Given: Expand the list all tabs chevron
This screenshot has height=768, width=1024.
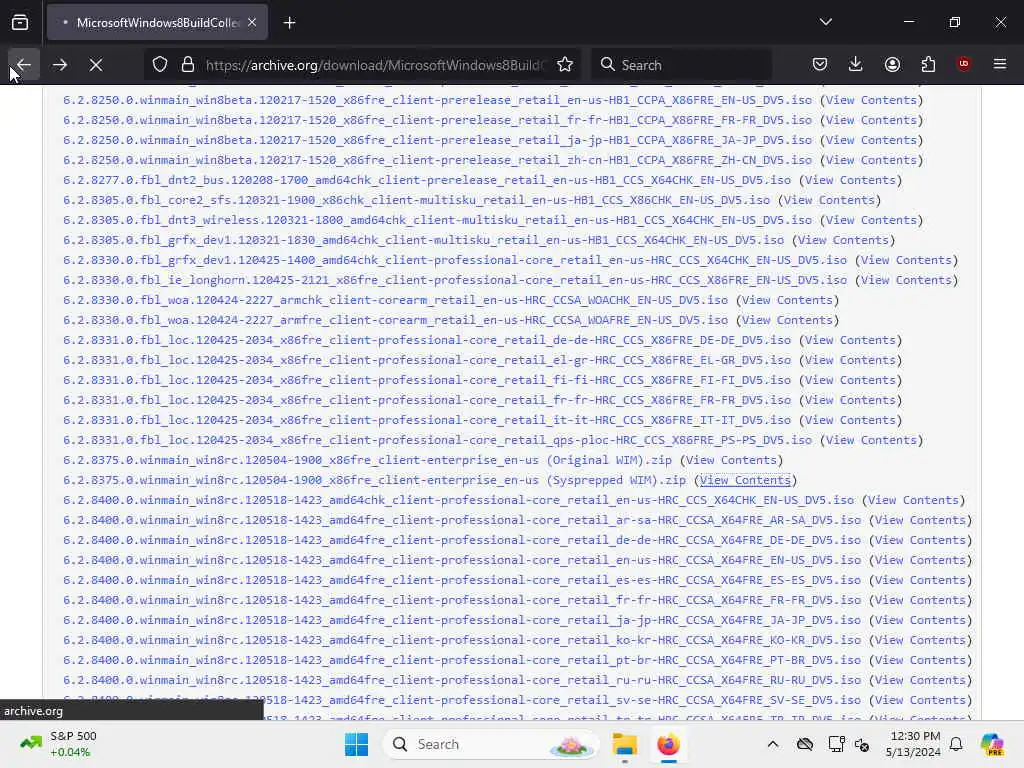Looking at the screenshot, I should click(x=826, y=22).
